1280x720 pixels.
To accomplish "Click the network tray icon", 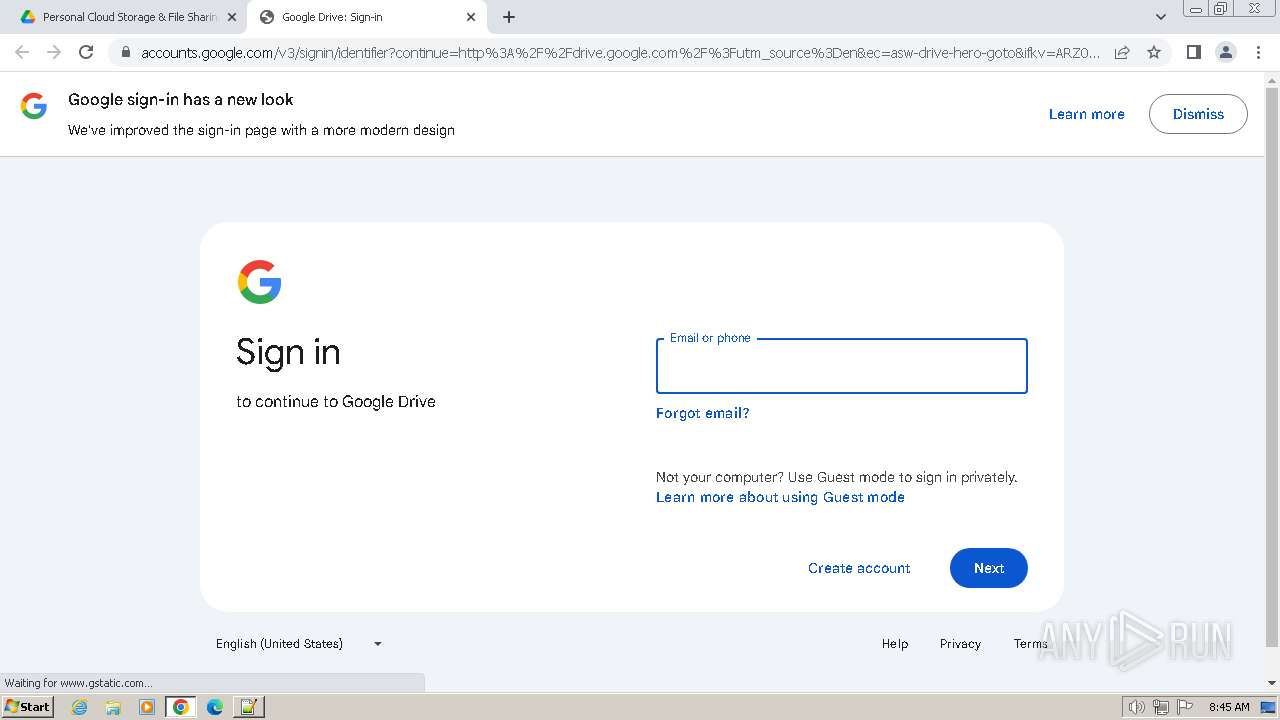I will (1161, 707).
